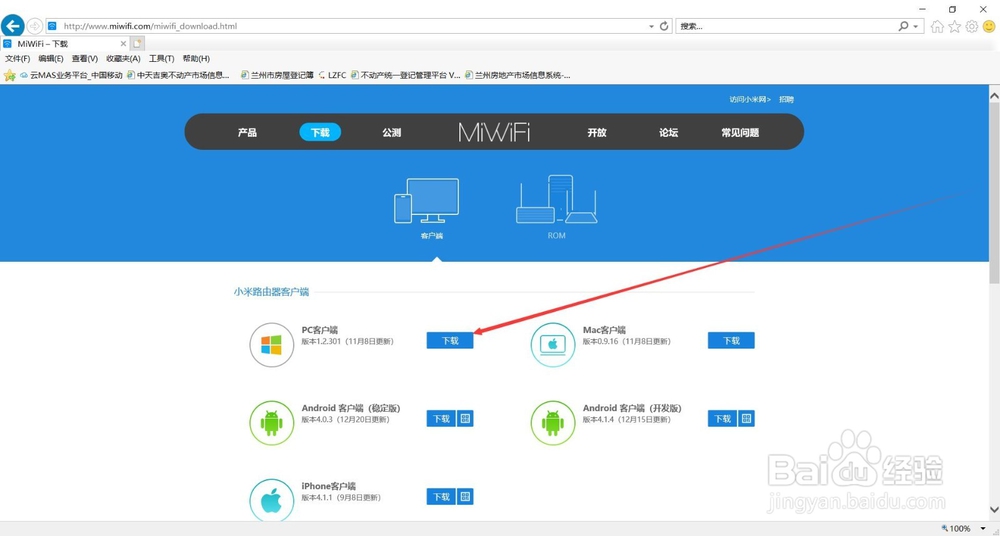Open the 编辑(E) menu
The image size is (1000, 536).
(x=50, y=59)
